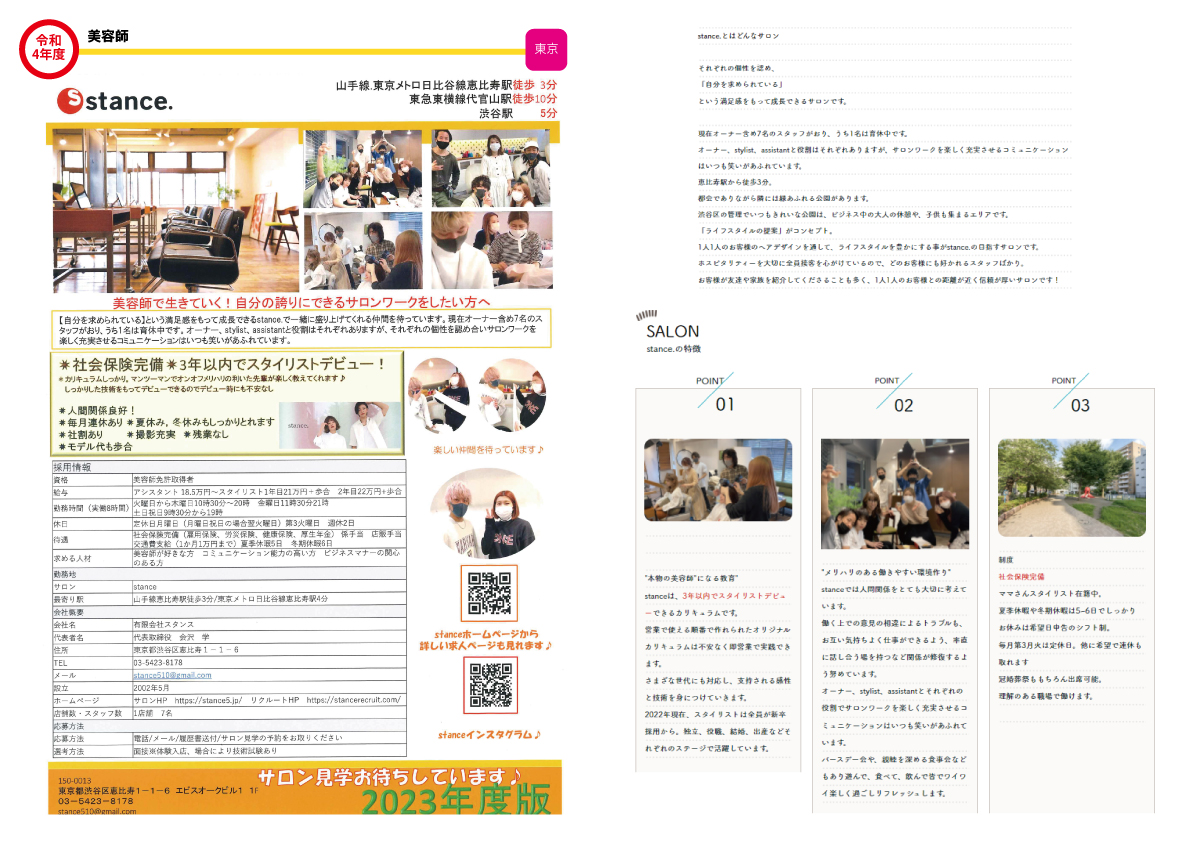The height and width of the screenshot is (842, 1191).
Task: Select the 給与 row label
Action: tap(61, 492)
